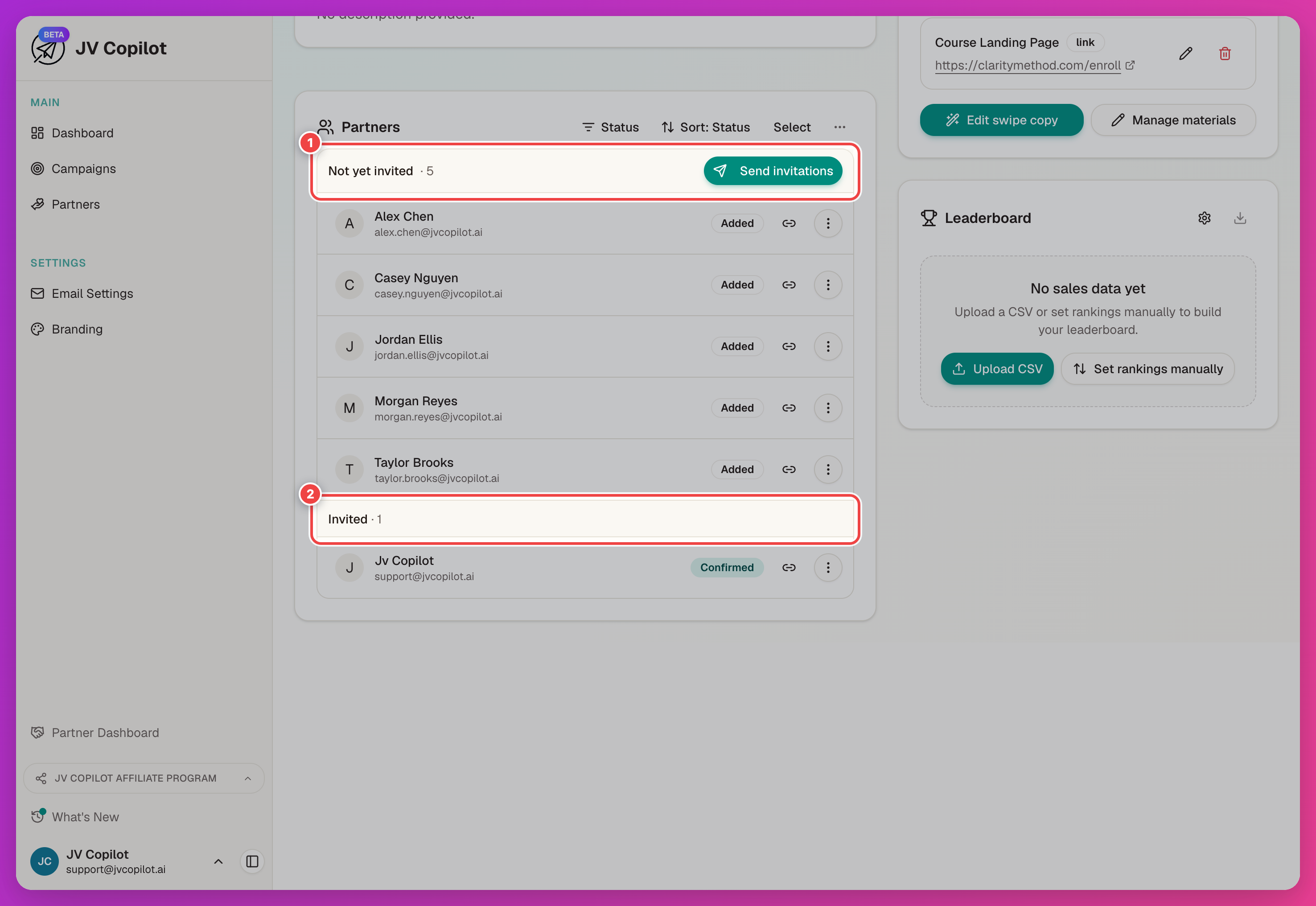The image size is (1316, 906).
Task: Click the Invited group header
Action: coord(585,519)
